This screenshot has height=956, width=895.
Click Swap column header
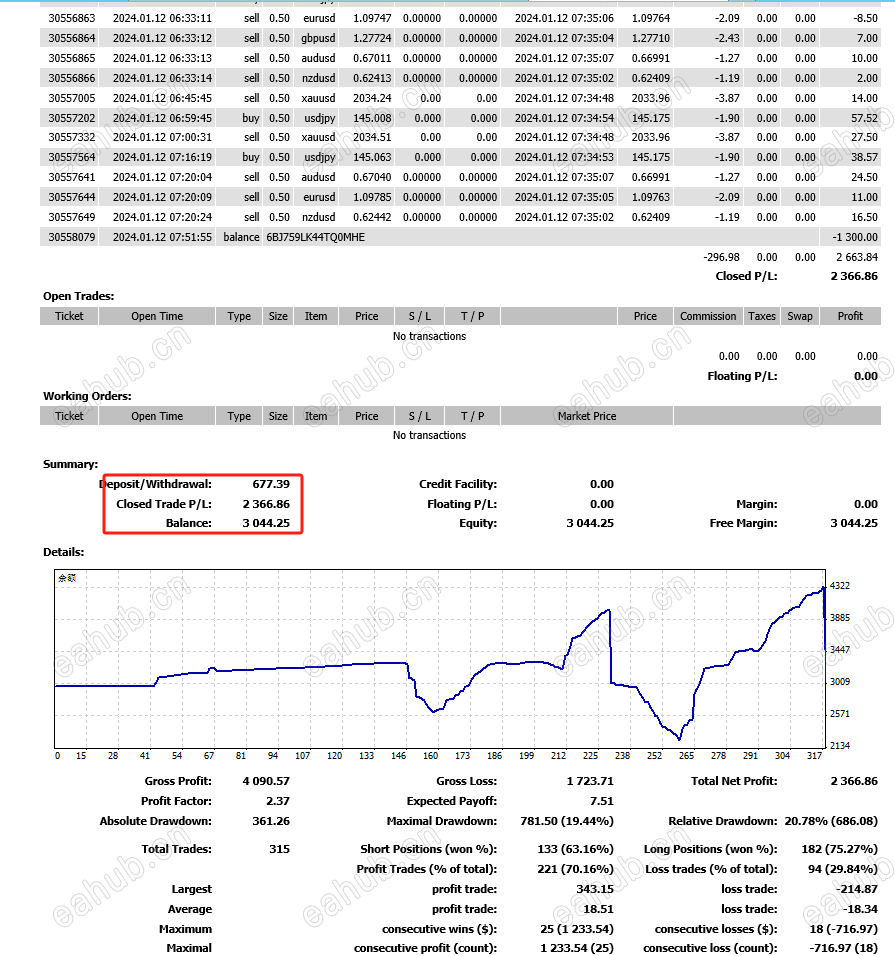pos(799,316)
